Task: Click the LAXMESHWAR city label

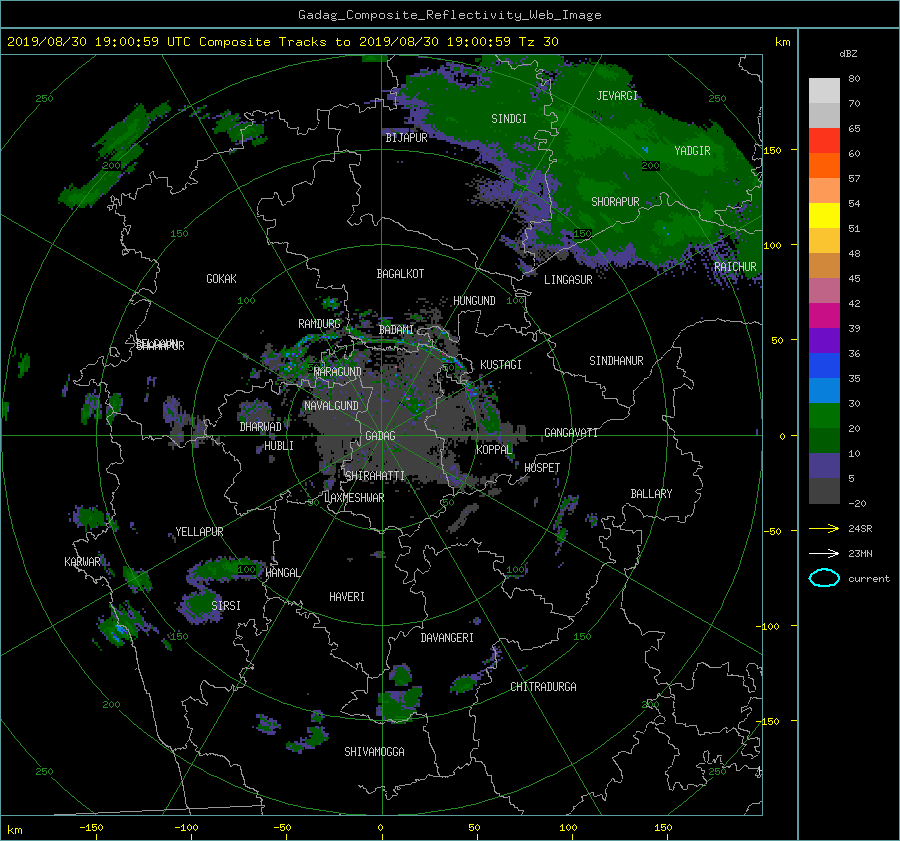Action: tap(354, 498)
